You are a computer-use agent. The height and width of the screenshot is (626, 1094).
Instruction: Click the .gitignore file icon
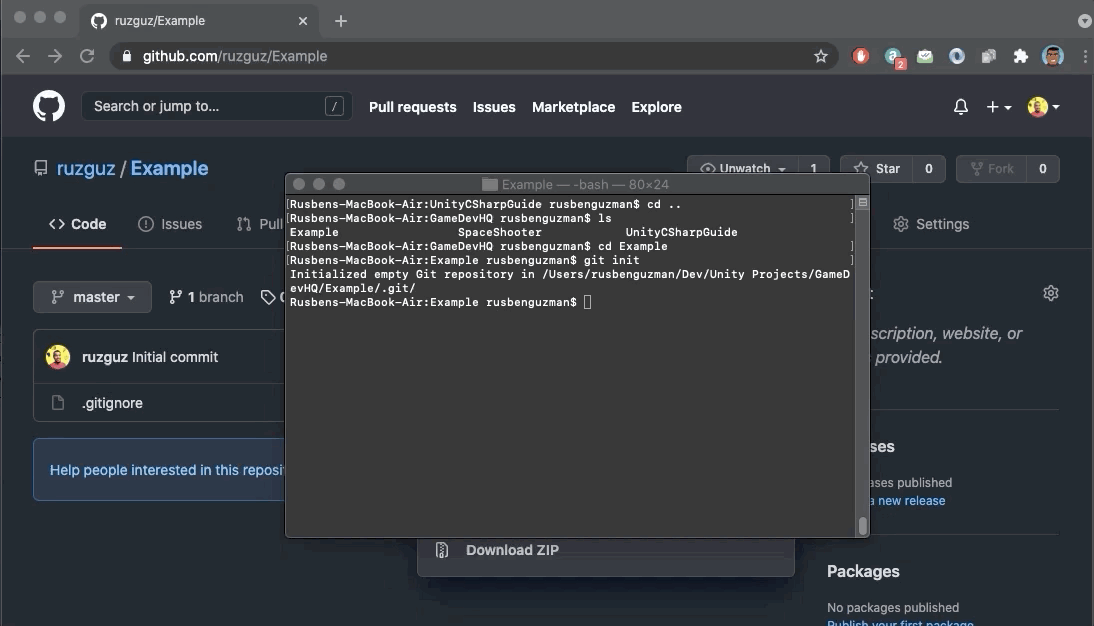click(x=58, y=403)
